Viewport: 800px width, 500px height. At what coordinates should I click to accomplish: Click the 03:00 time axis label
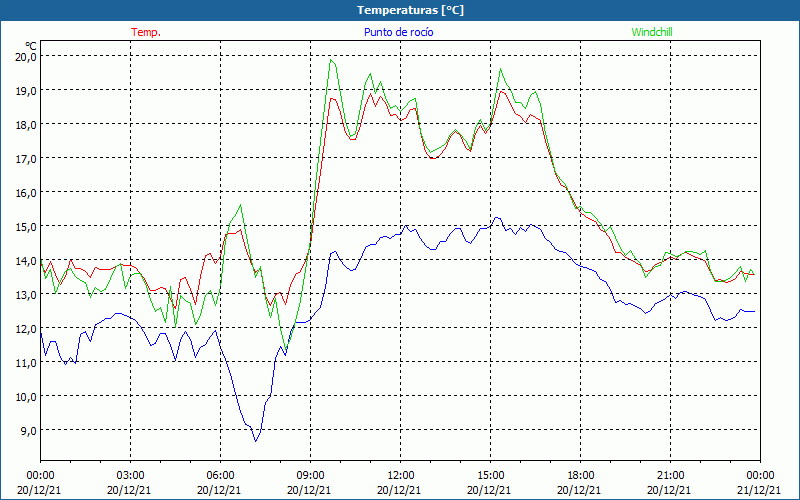pos(130,475)
